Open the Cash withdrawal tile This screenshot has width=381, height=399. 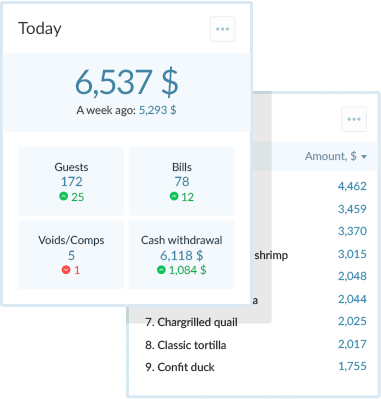tap(182, 255)
